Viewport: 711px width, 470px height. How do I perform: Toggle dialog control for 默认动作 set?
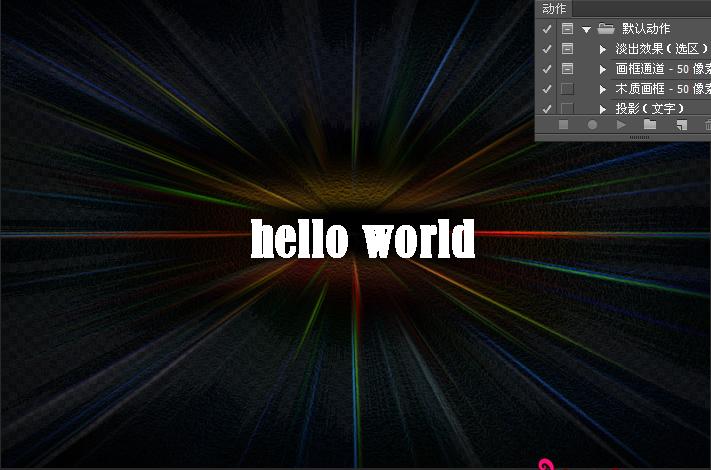click(567, 29)
